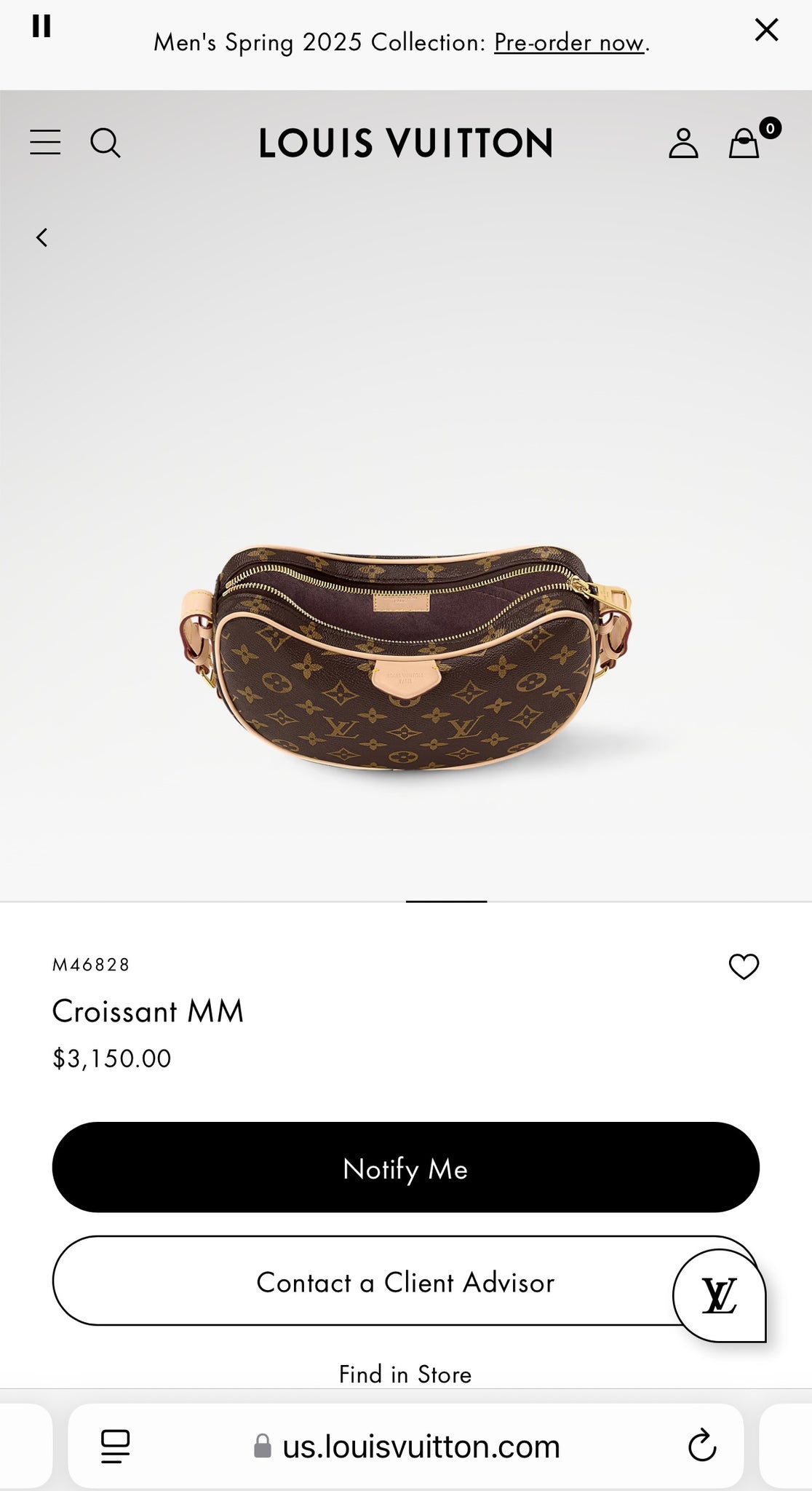Viewport: 812px width, 1491px height.
Task: Open the search magnifier icon
Action: tap(105, 143)
